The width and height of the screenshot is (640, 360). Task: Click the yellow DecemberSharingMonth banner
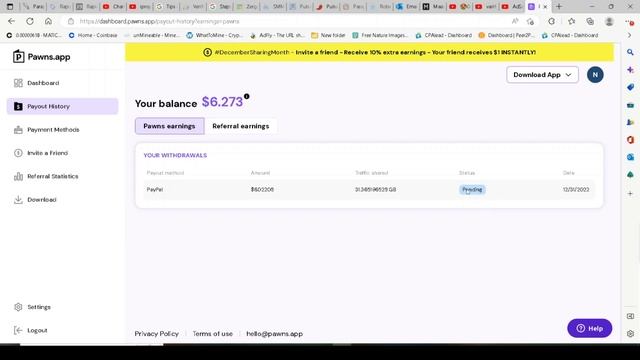369,52
